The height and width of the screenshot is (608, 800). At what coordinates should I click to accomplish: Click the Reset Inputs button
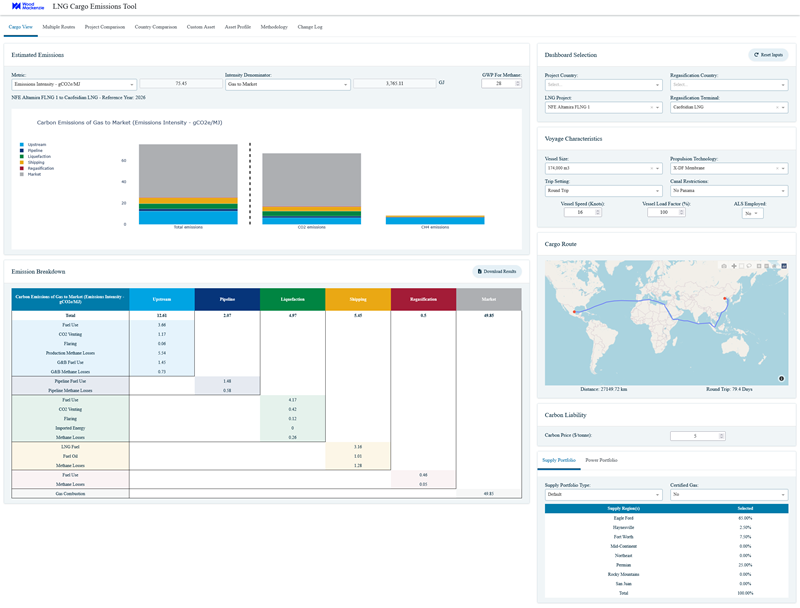[x=768, y=54]
